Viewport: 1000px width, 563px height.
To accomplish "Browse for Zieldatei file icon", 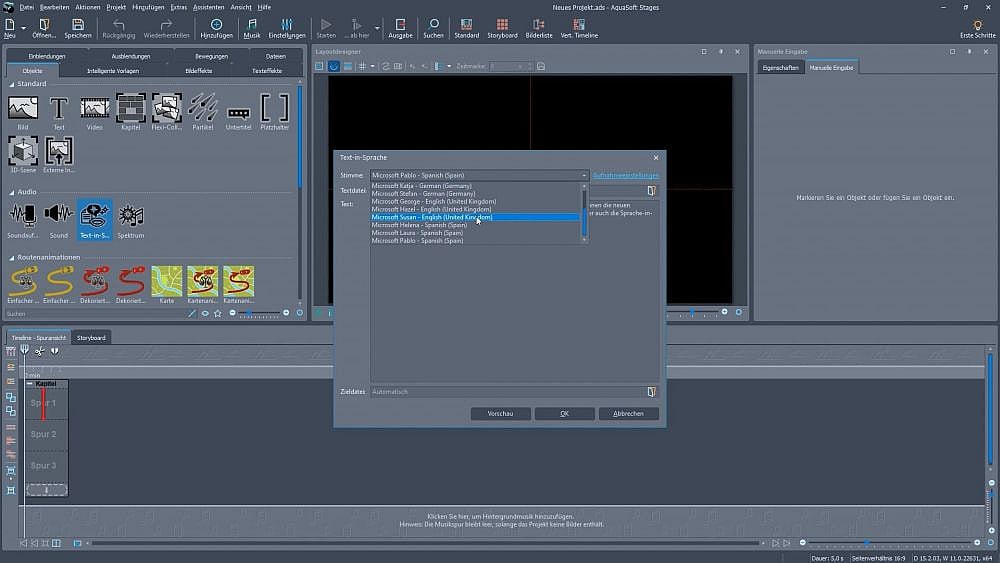I will pos(651,392).
